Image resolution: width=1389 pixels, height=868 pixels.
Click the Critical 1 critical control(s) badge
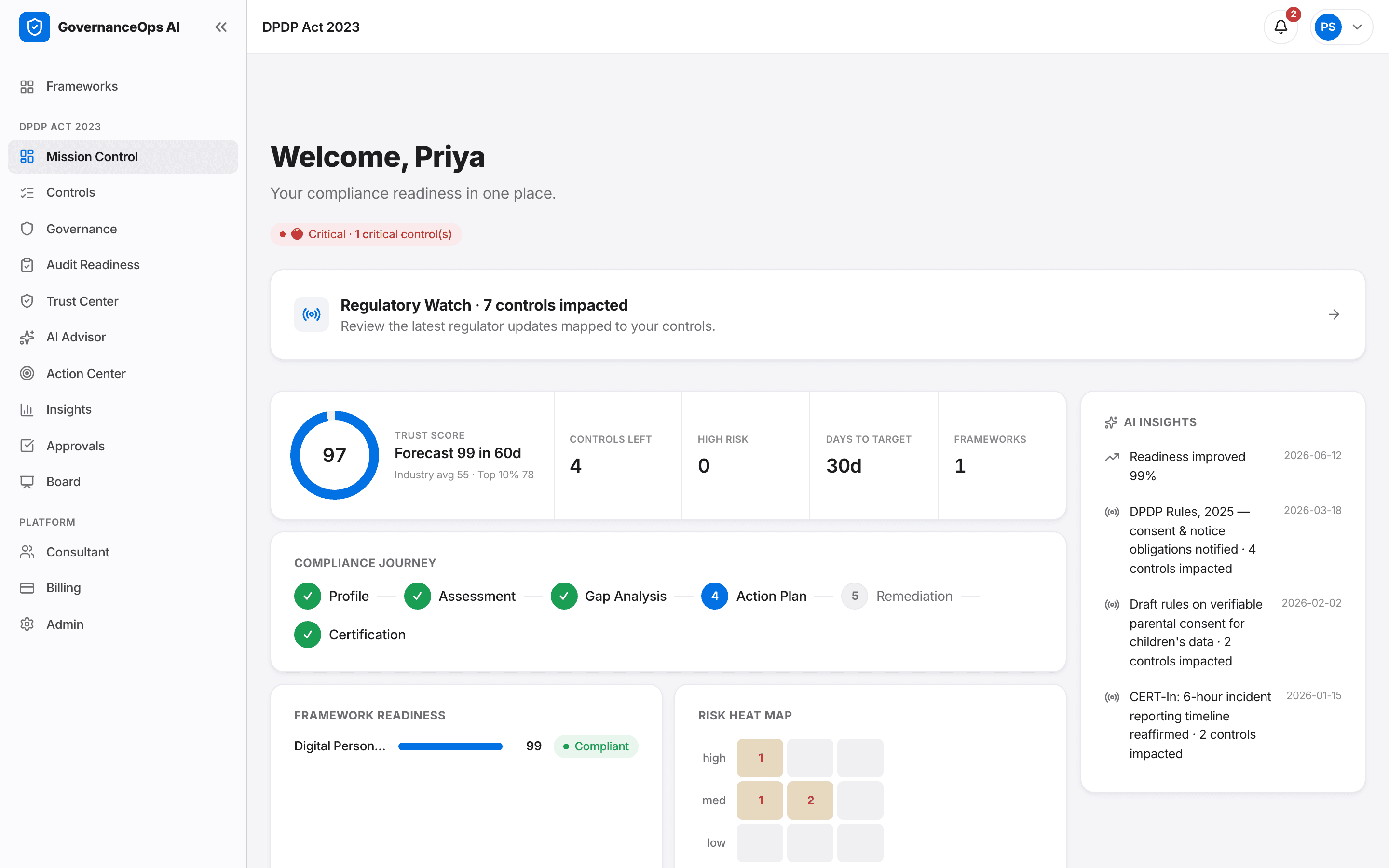click(366, 234)
